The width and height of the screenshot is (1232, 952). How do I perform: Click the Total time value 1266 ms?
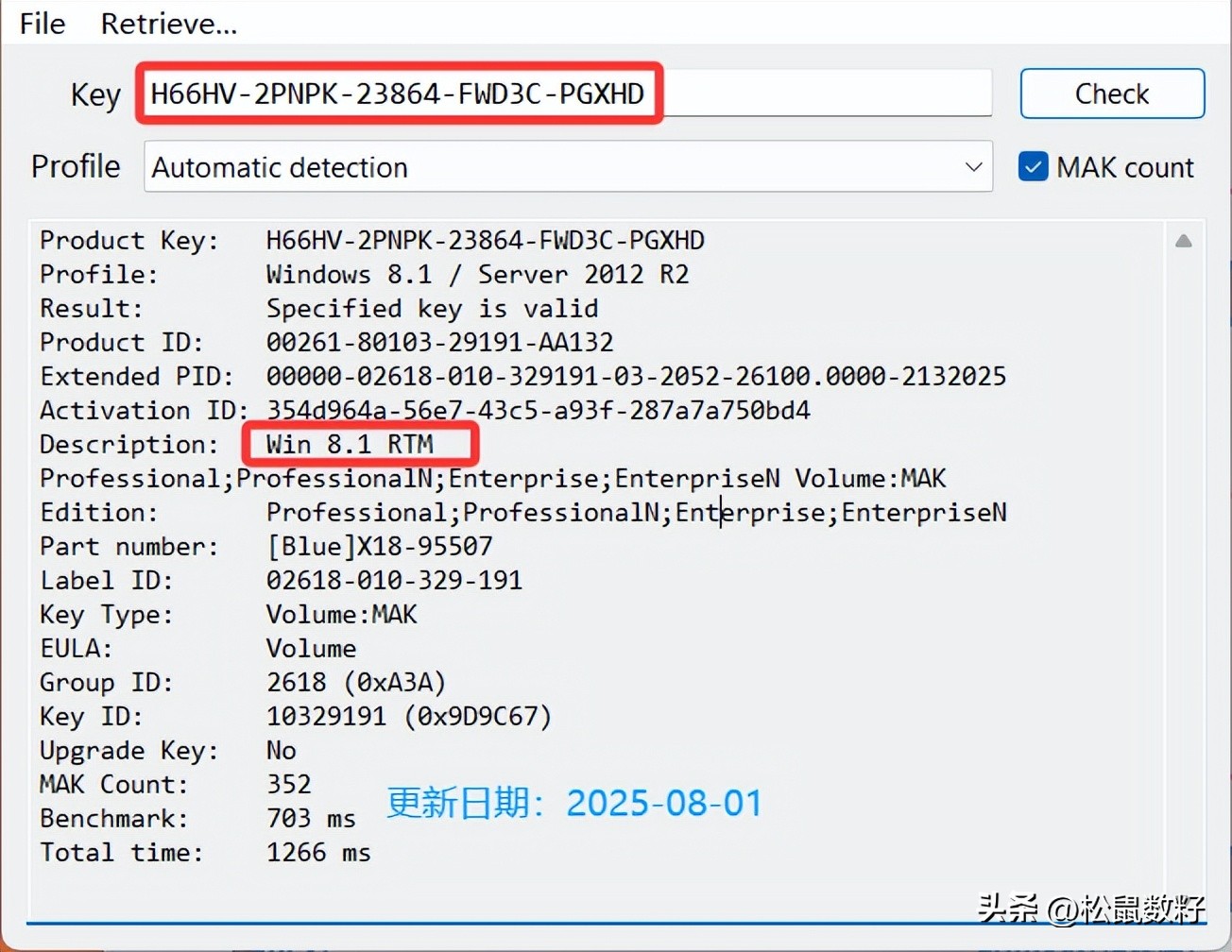[318, 853]
